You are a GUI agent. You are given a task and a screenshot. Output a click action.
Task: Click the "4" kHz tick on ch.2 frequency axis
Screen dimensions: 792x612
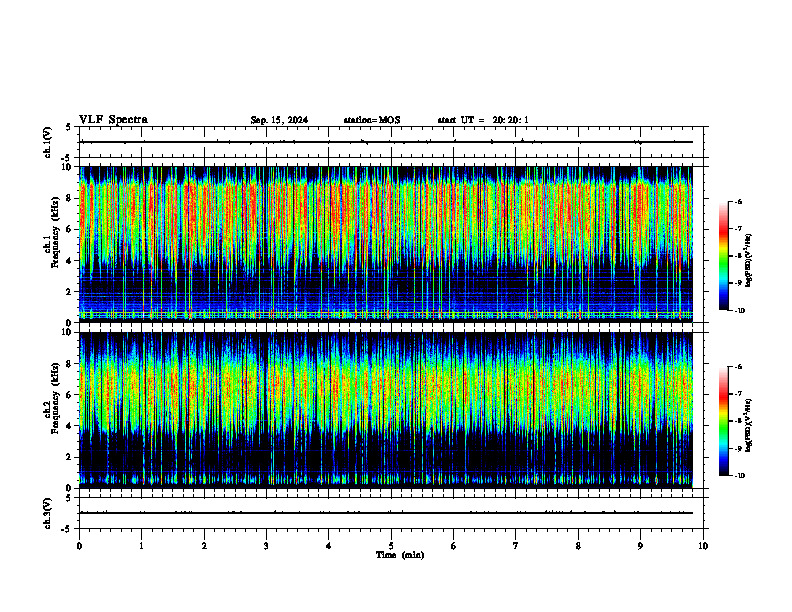click(69, 426)
